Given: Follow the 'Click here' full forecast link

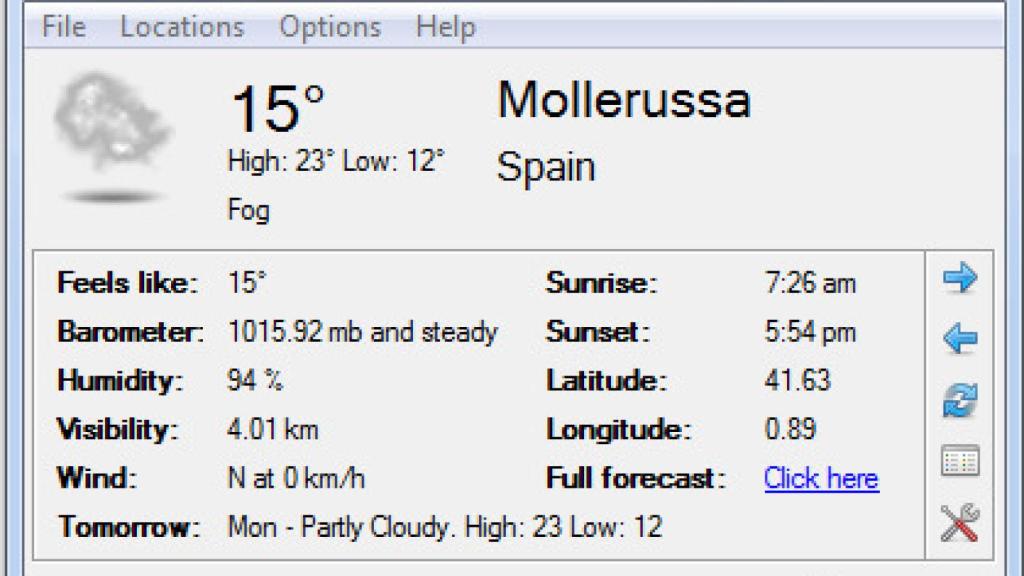Looking at the screenshot, I should [x=821, y=478].
